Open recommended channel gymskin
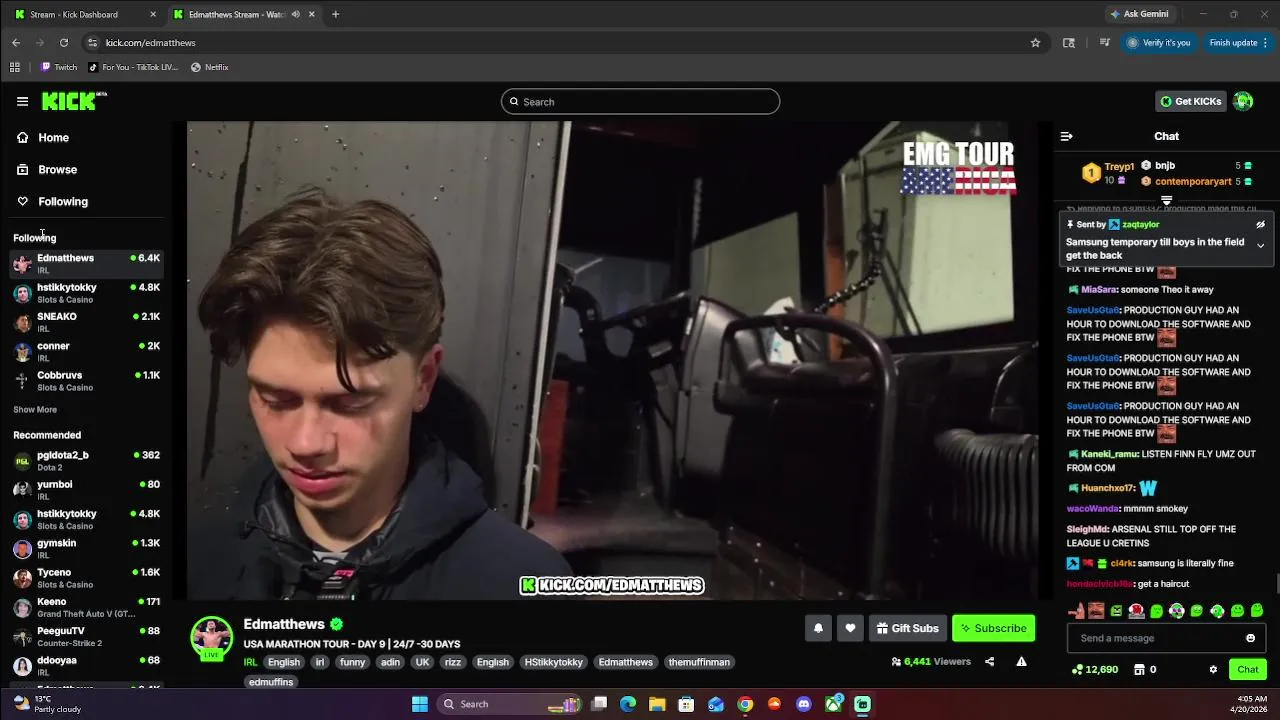1280x720 pixels. point(86,548)
